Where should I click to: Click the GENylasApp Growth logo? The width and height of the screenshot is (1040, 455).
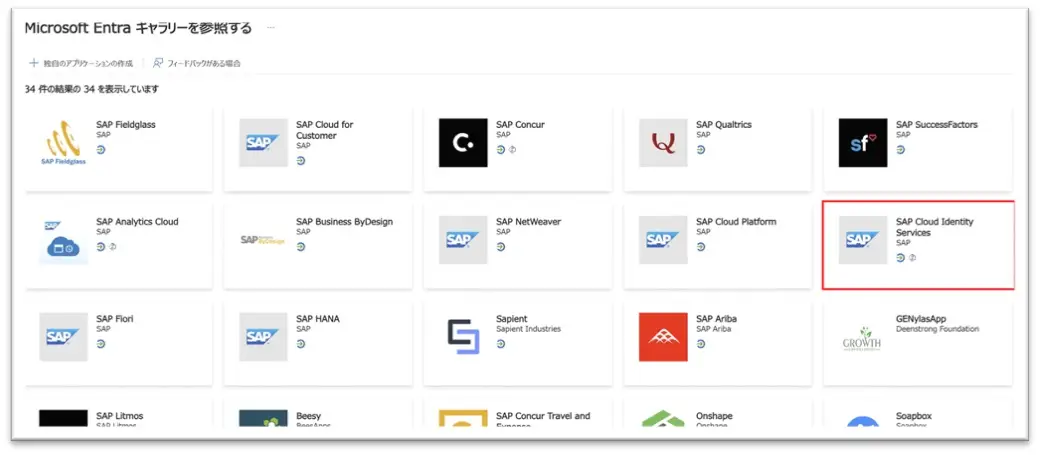pyautogui.click(x=863, y=340)
